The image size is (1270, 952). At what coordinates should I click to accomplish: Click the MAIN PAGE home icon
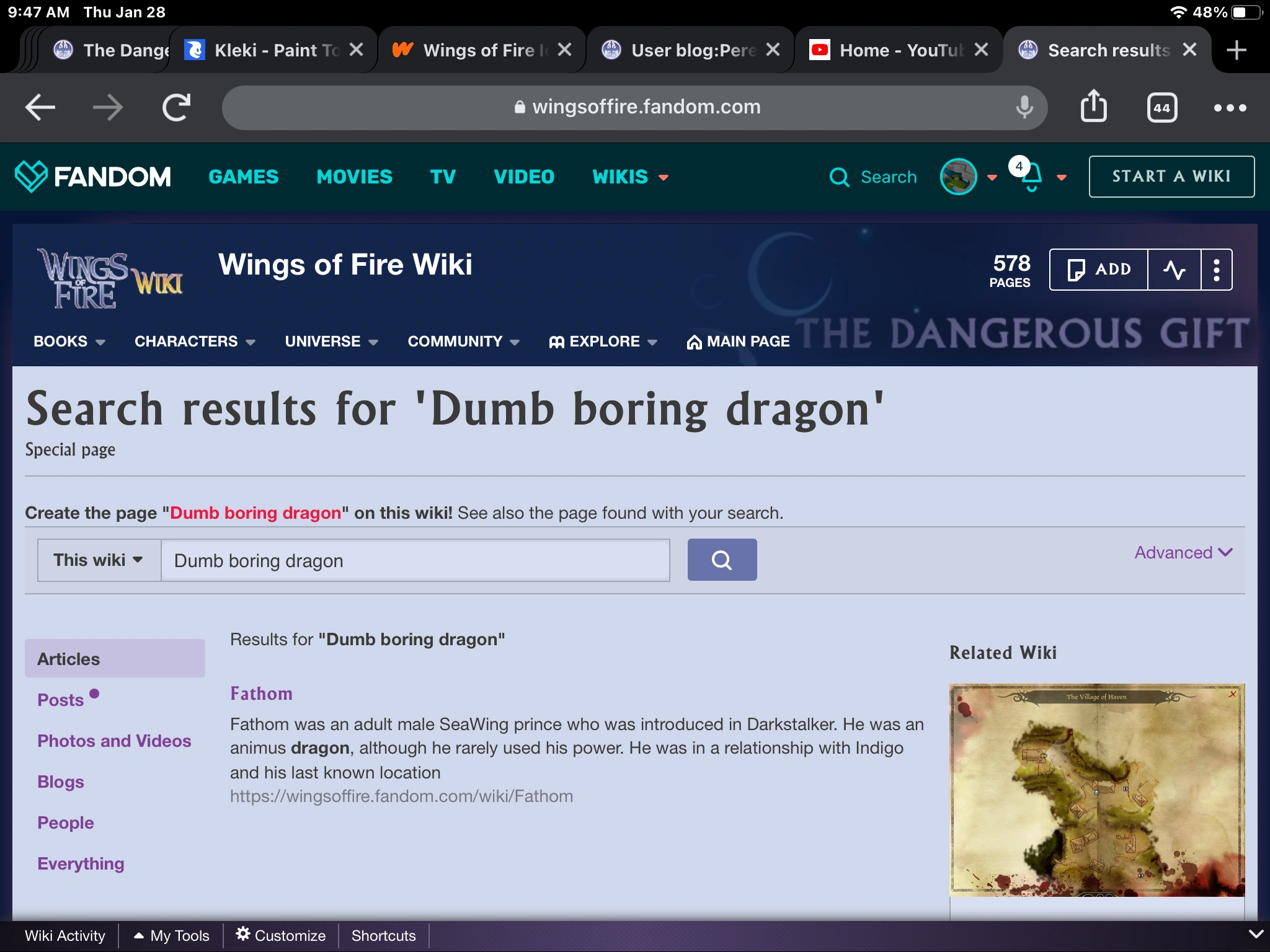pyautogui.click(x=693, y=342)
